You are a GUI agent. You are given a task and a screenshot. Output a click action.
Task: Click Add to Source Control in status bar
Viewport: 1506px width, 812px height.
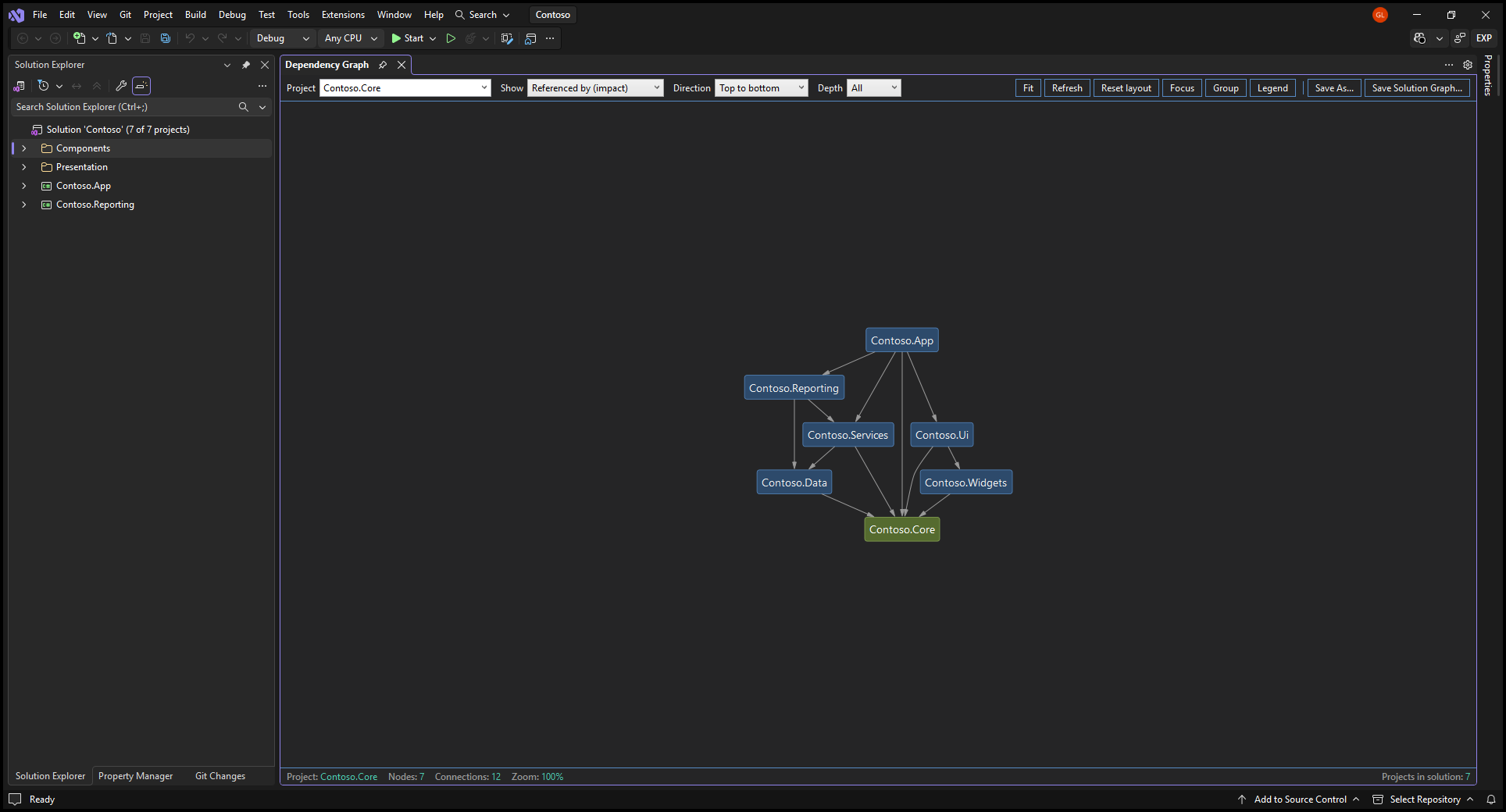click(x=1300, y=800)
